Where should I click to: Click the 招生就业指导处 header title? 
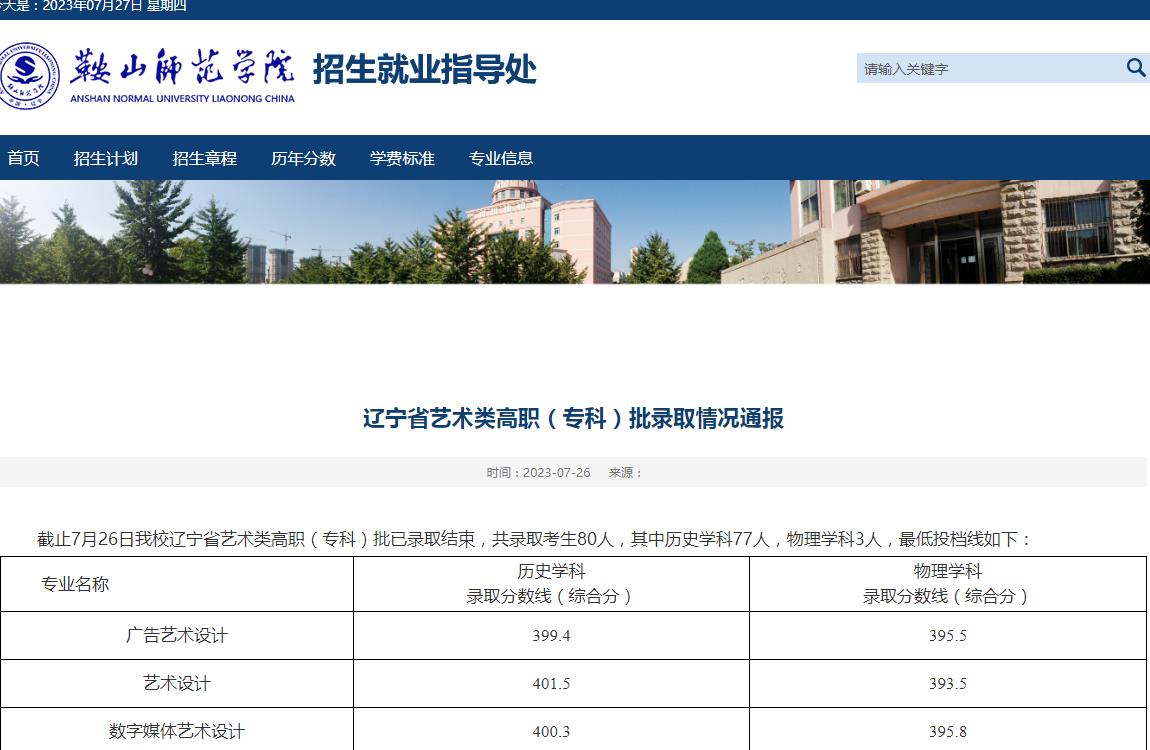coord(425,70)
